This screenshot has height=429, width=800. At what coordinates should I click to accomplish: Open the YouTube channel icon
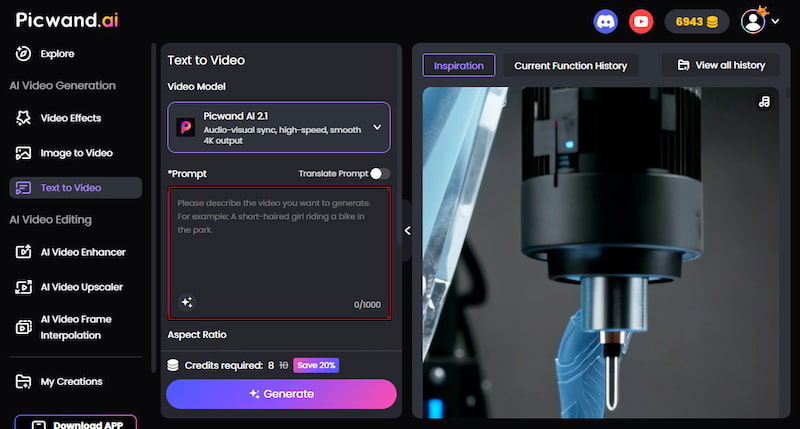tap(641, 21)
